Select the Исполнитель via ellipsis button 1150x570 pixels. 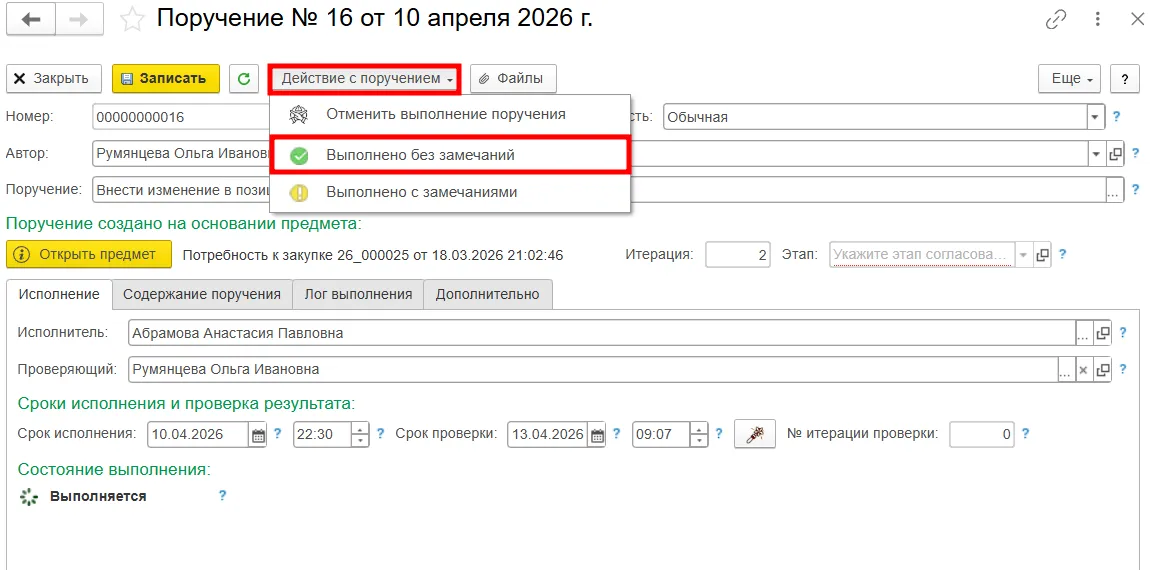coord(1084,333)
